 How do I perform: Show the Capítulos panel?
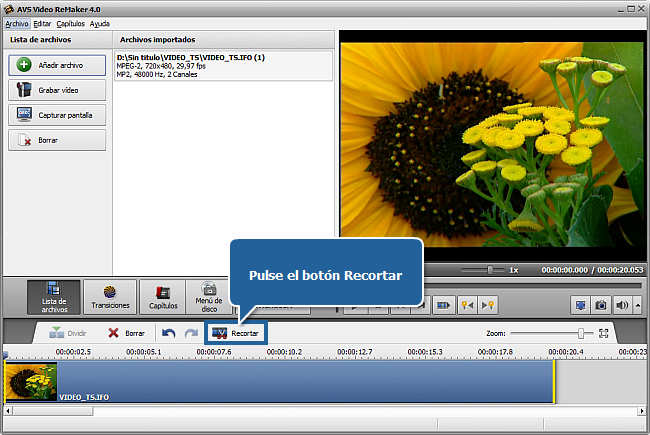pyautogui.click(x=163, y=298)
